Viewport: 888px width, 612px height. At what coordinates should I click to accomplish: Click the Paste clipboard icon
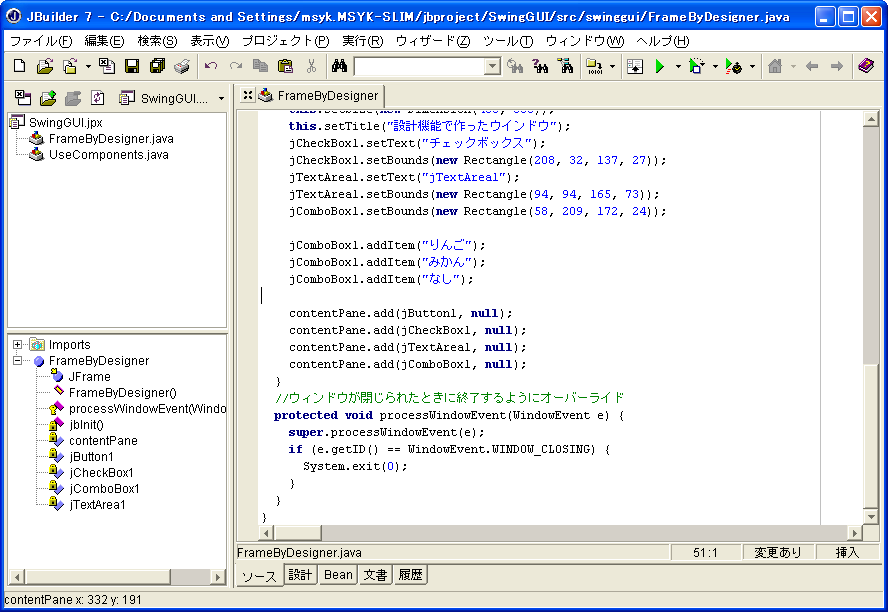click(x=285, y=66)
